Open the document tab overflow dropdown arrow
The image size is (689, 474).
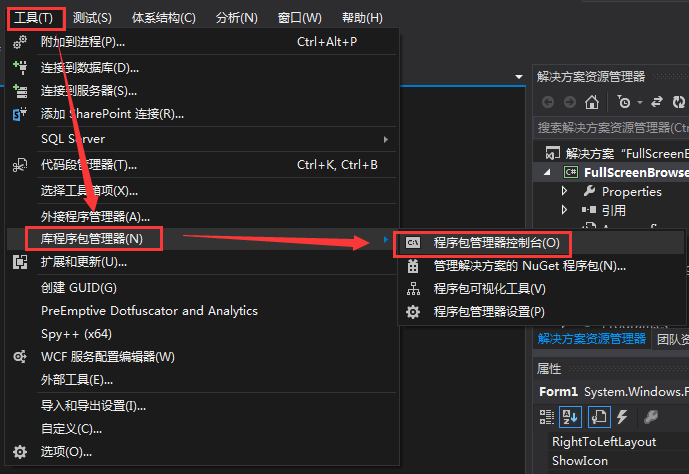519,77
